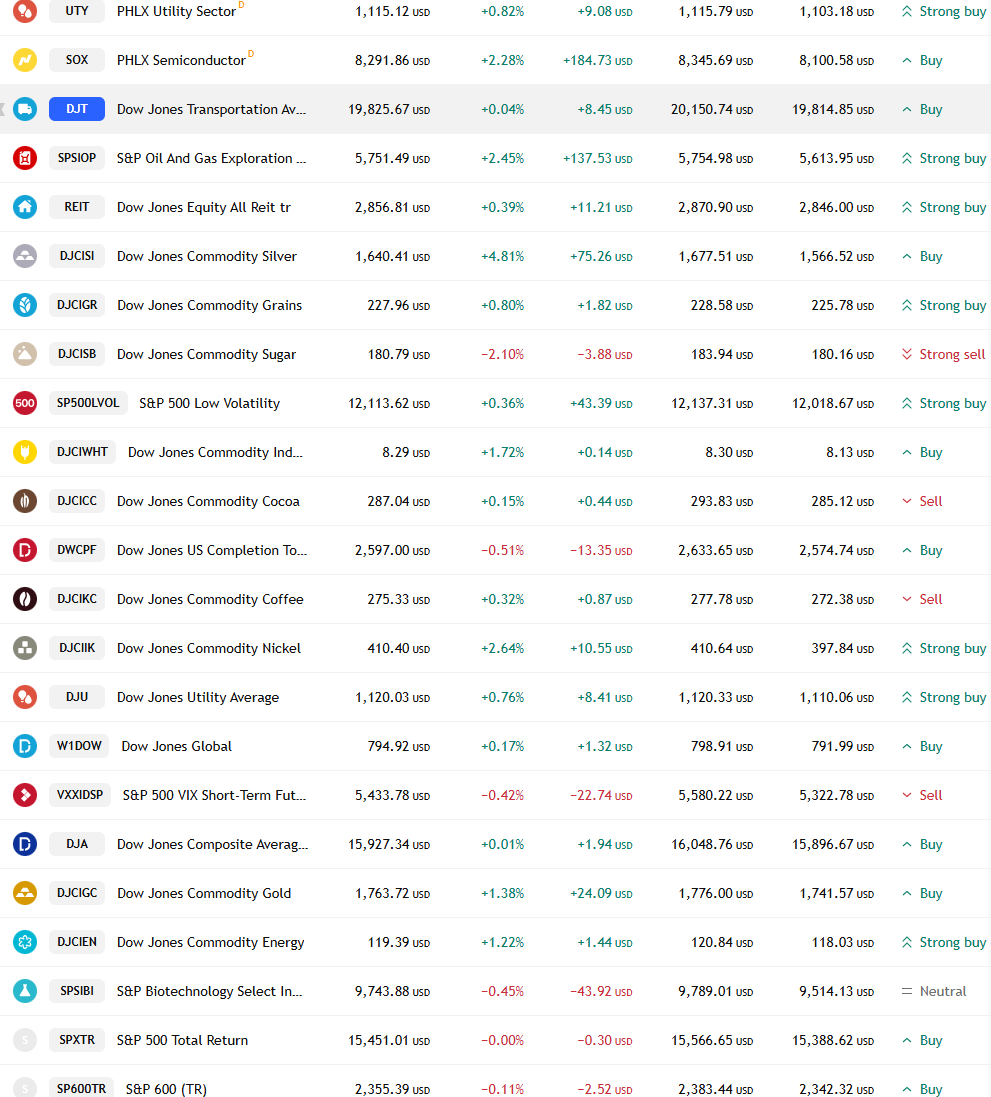The image size is (991, 1097).
Task: Open S&P 500 Total Return link
Action: point(183,1040)
